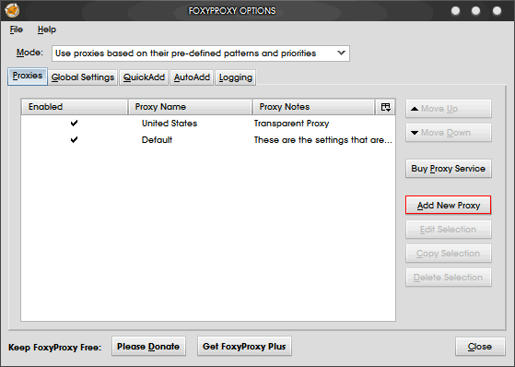This screenshot has height=367, width=515.
Task: Select the United States proxy name
Action: 169,123
